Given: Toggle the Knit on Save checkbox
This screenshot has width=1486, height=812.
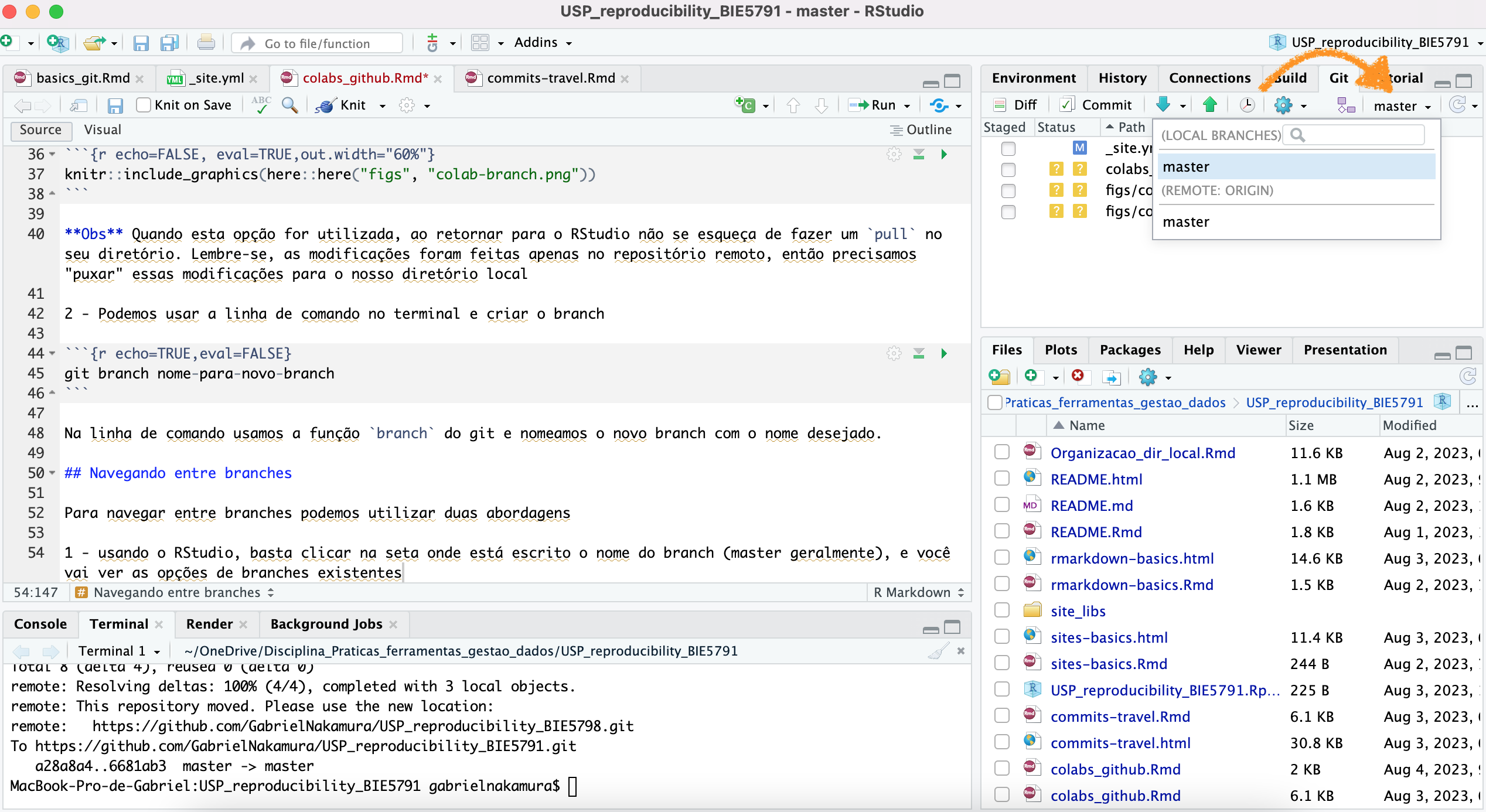Looking at the screenshot, I should 144,105.
